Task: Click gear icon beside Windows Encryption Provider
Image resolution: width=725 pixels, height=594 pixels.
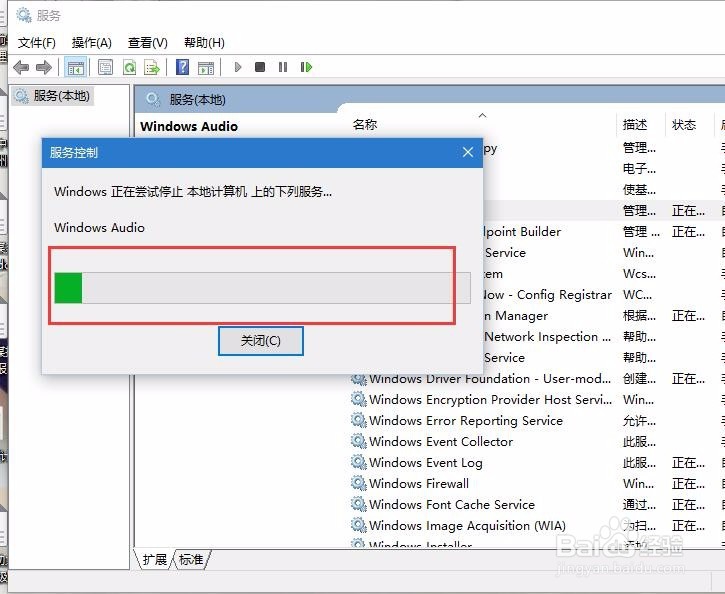Action: (358, 399)
